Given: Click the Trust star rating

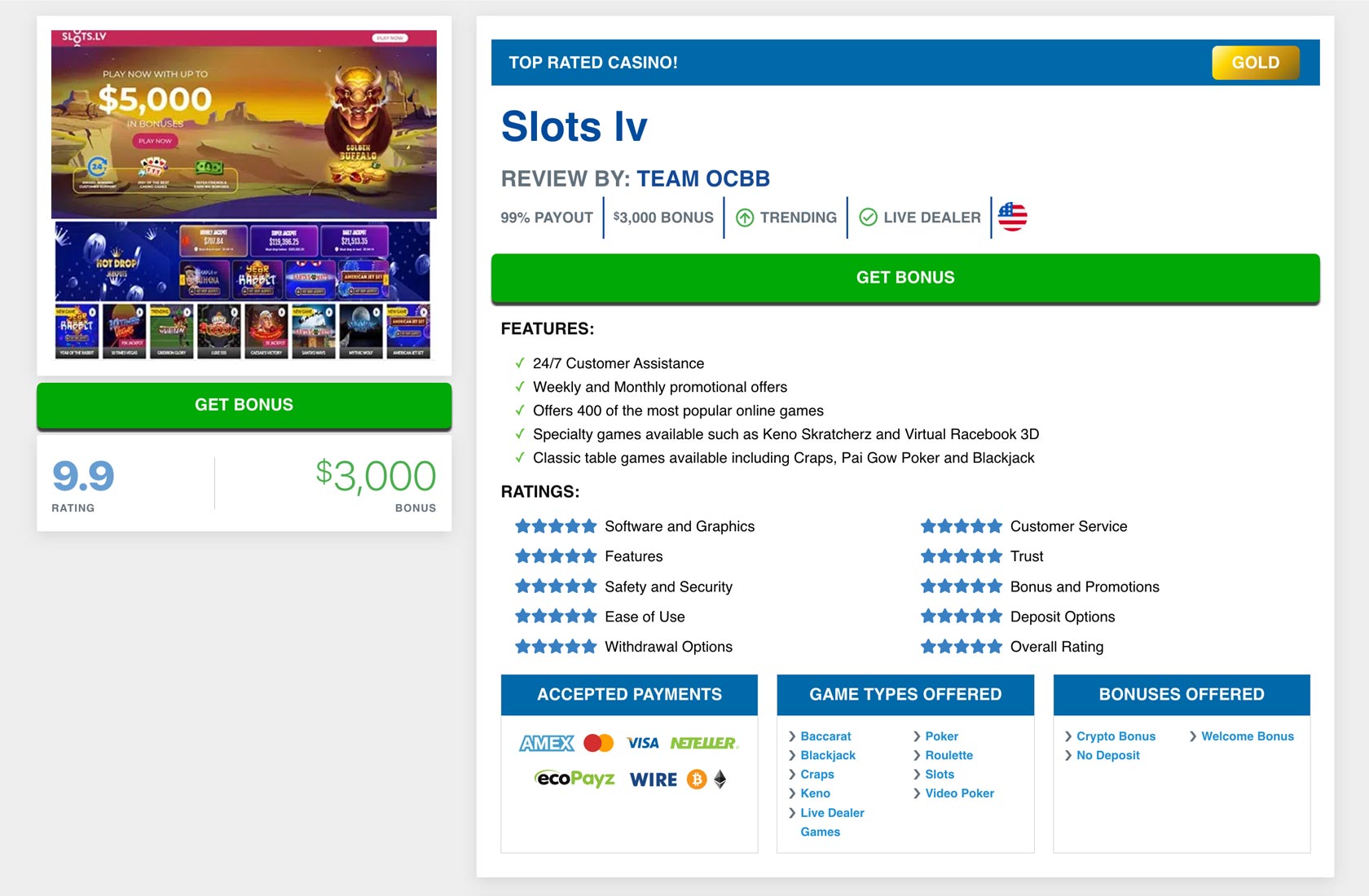Looking at the screenshot, I should (962, 556).
